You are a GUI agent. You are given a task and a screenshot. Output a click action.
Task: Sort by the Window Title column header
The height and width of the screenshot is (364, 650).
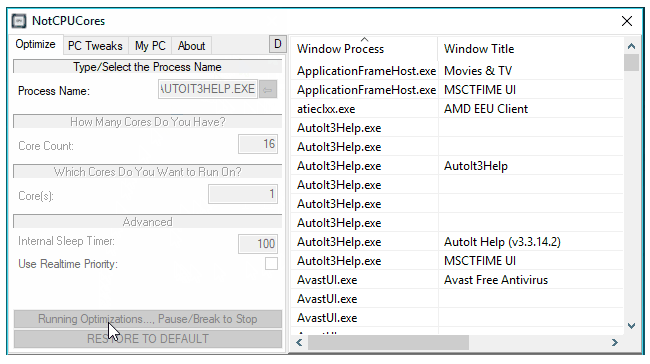(x=531, y=49)
